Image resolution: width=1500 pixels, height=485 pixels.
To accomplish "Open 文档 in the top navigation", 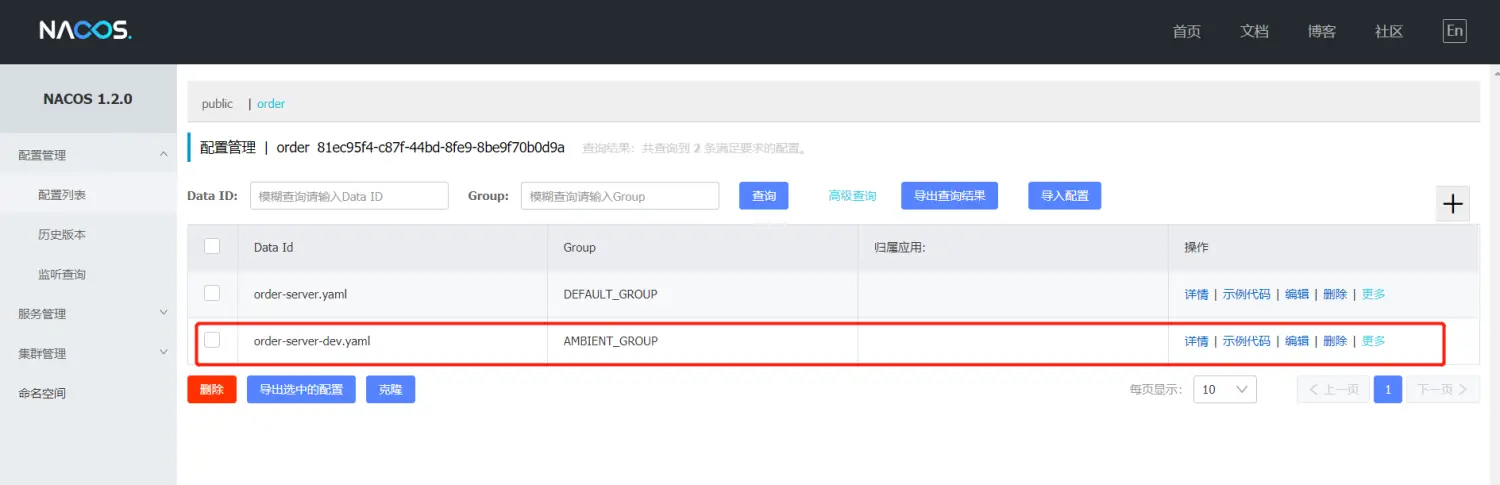I will point(1254,31).
